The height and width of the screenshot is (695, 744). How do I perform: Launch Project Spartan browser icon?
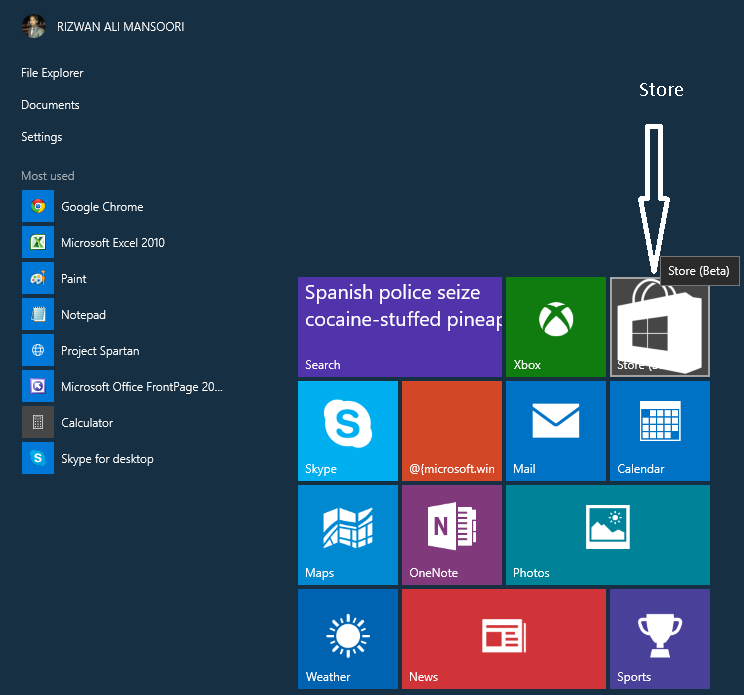click(x=38, y=350)
